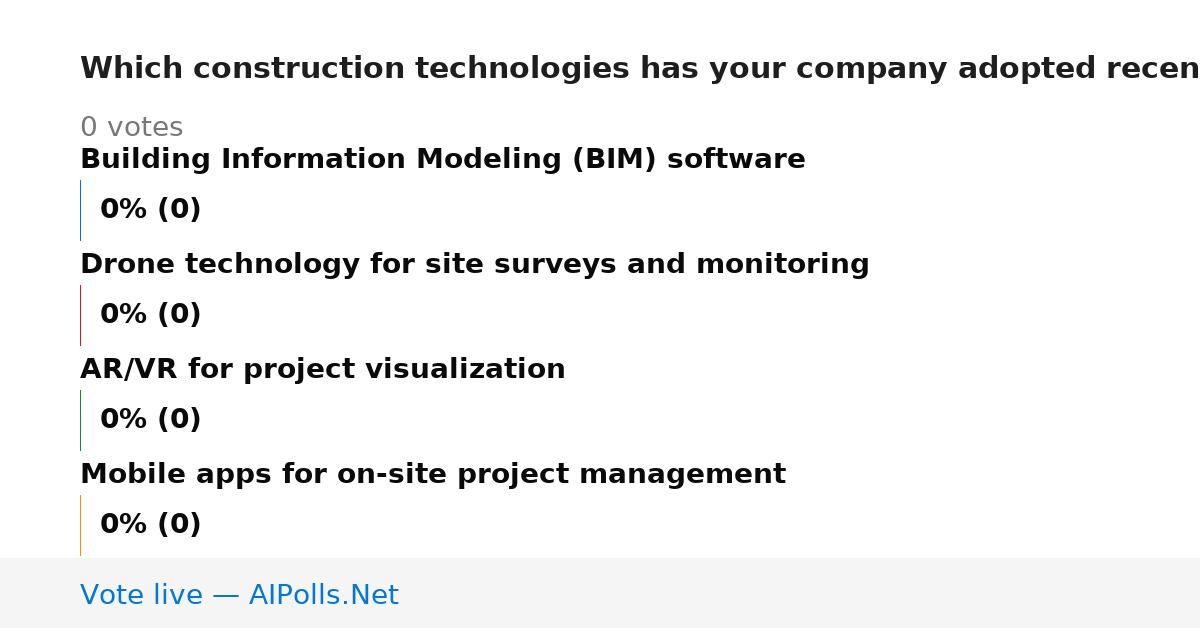Click the Drone technology 0% (0) result
Viewport: 1200px width, 628px height.
151,315
